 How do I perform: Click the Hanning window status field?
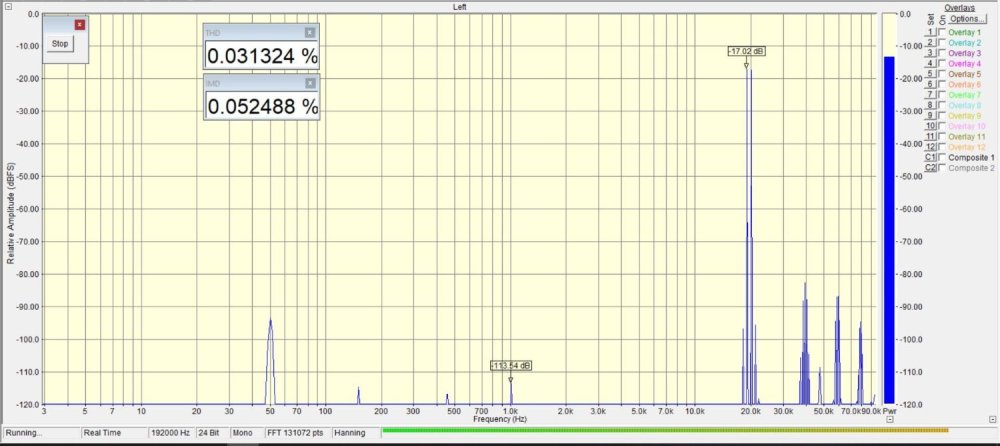click(x=349, y=433)
